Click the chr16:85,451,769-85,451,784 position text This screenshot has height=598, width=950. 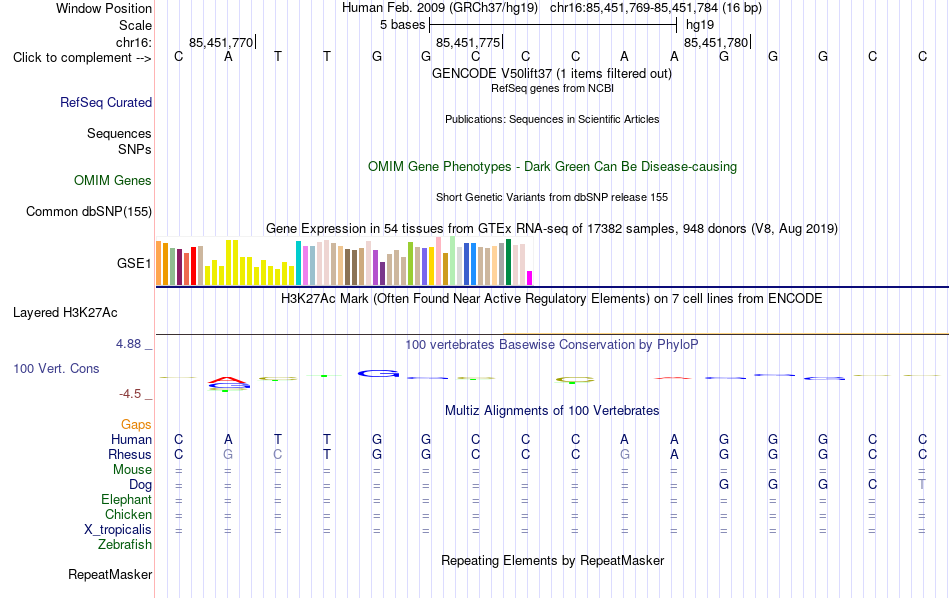pos(656,8)
